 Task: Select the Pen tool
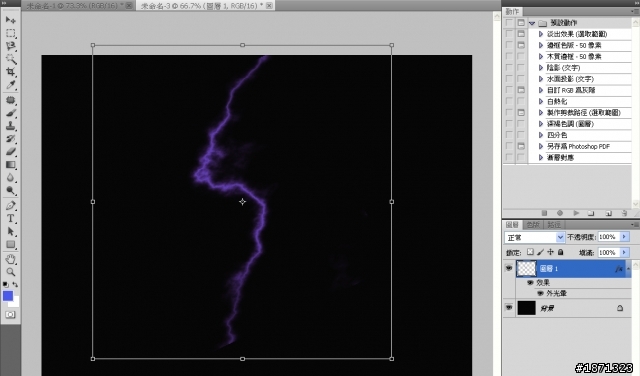pos(11,205)
